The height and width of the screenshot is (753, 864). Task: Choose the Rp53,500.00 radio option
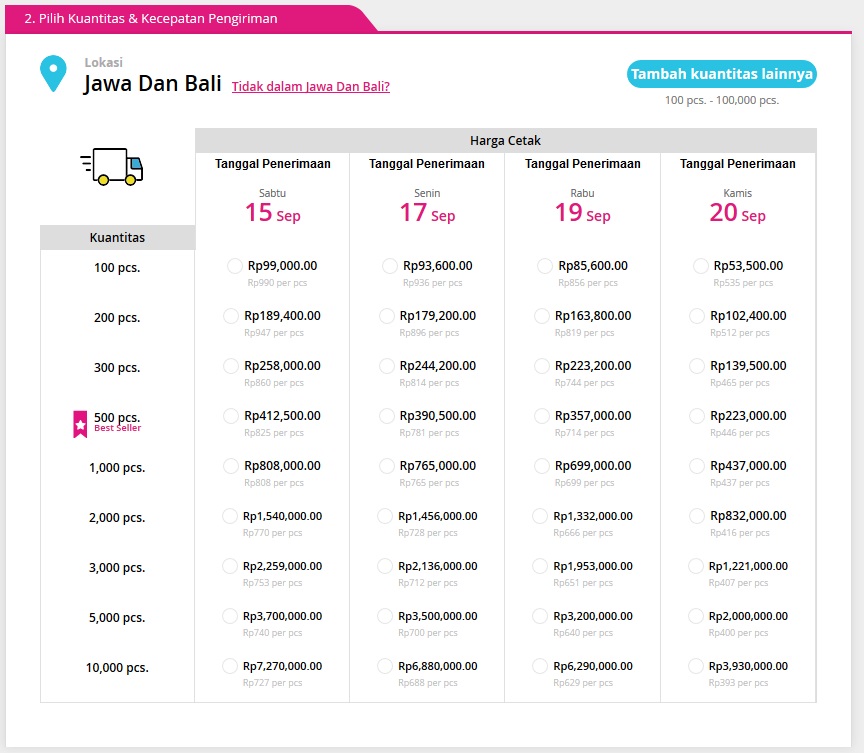pos(701,266)
